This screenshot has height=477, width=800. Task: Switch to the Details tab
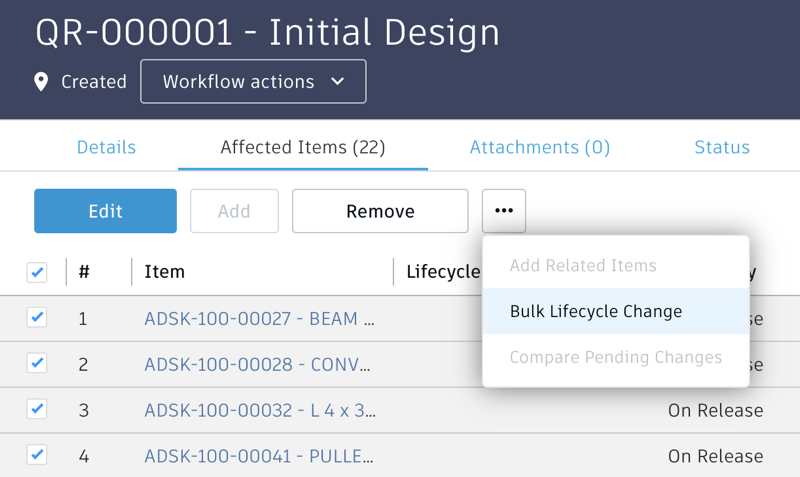106,147
